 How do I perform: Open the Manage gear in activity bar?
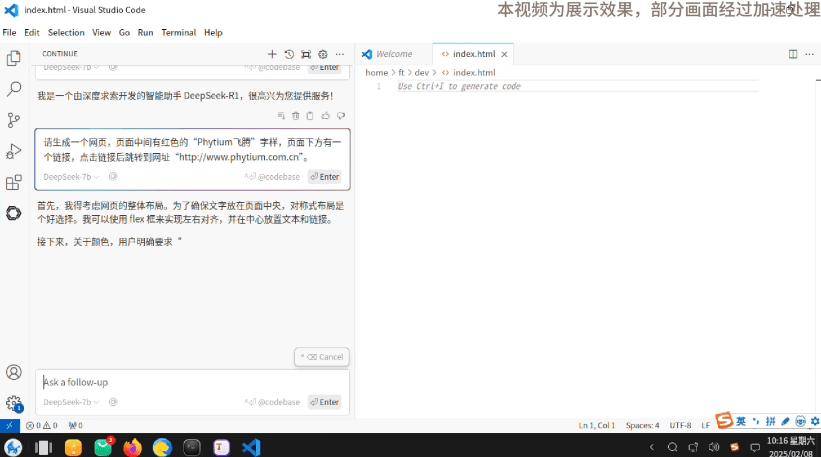[x=14, y=403]
